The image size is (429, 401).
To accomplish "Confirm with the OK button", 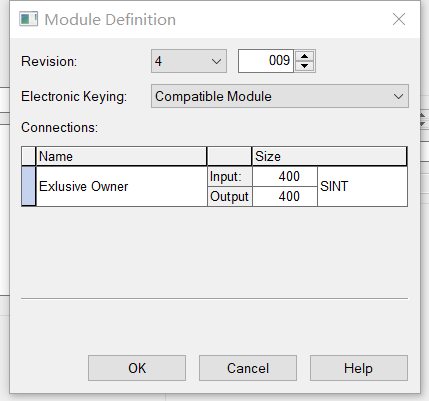I will click(x=137, y=368).
